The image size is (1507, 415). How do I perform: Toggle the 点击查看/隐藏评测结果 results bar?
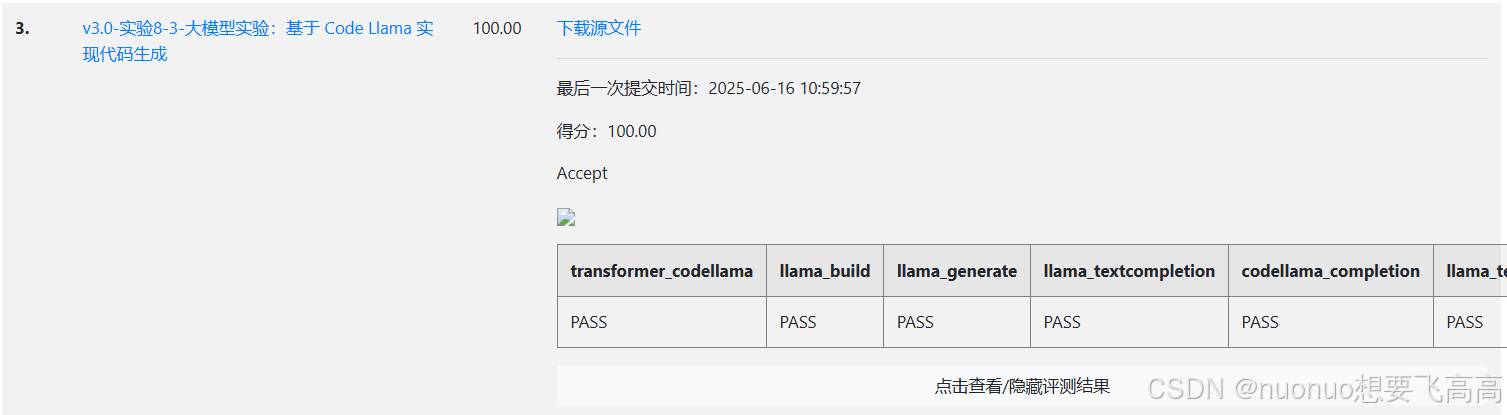pyautogui.click(x=1022, y=386)
